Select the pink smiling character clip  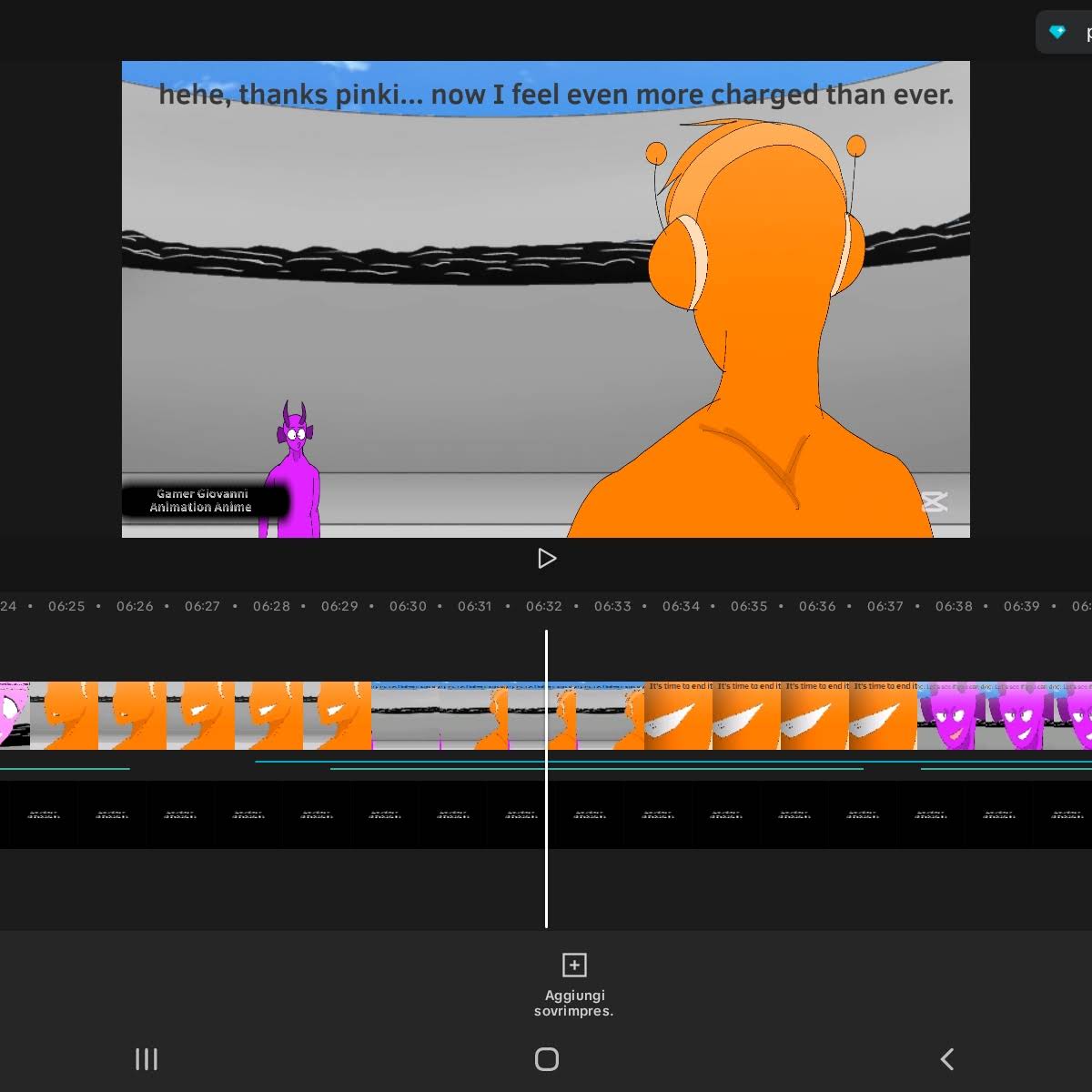pos(1005,715)
